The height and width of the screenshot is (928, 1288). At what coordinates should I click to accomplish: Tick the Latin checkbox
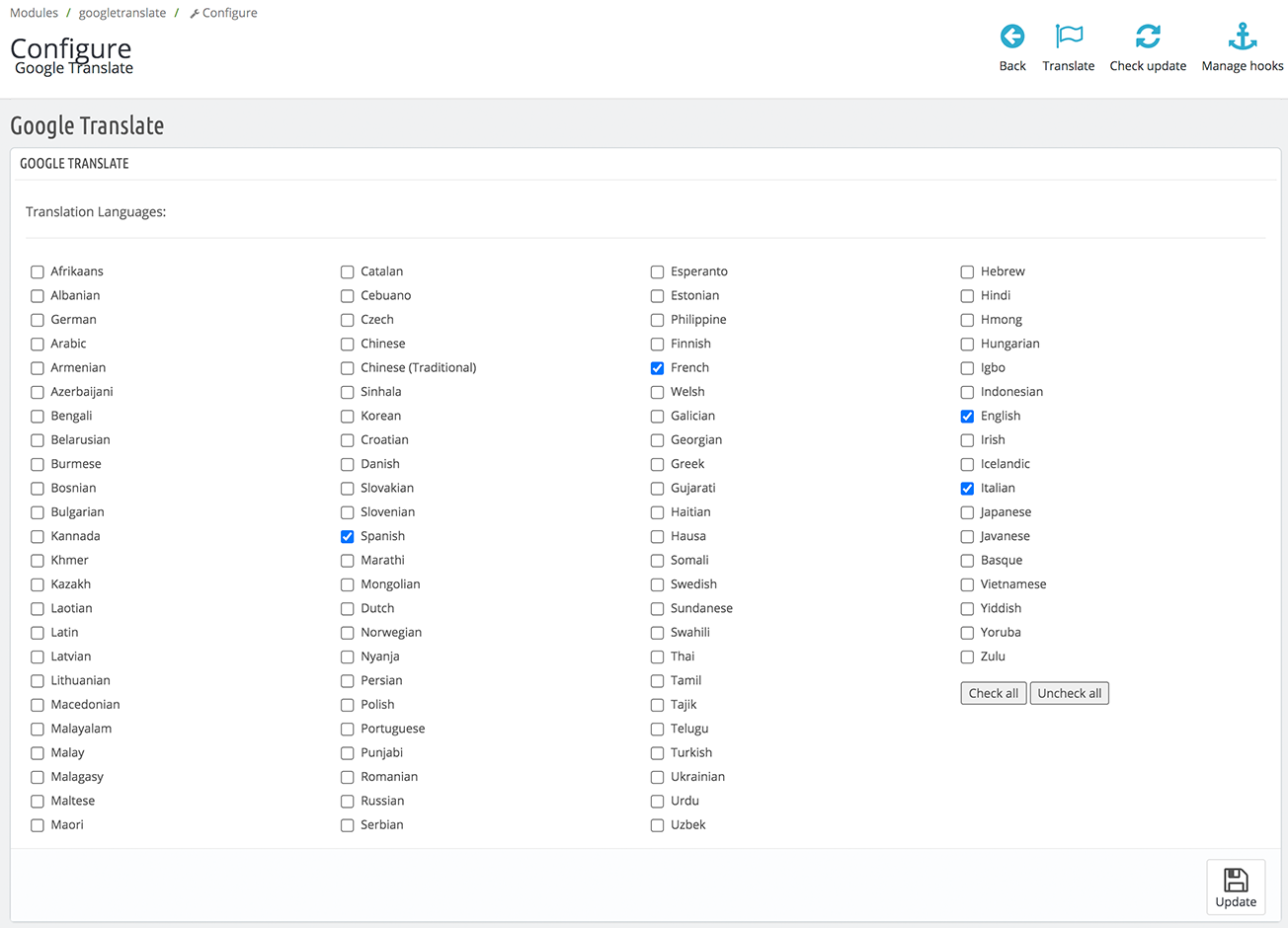click(x=38, y=634)
